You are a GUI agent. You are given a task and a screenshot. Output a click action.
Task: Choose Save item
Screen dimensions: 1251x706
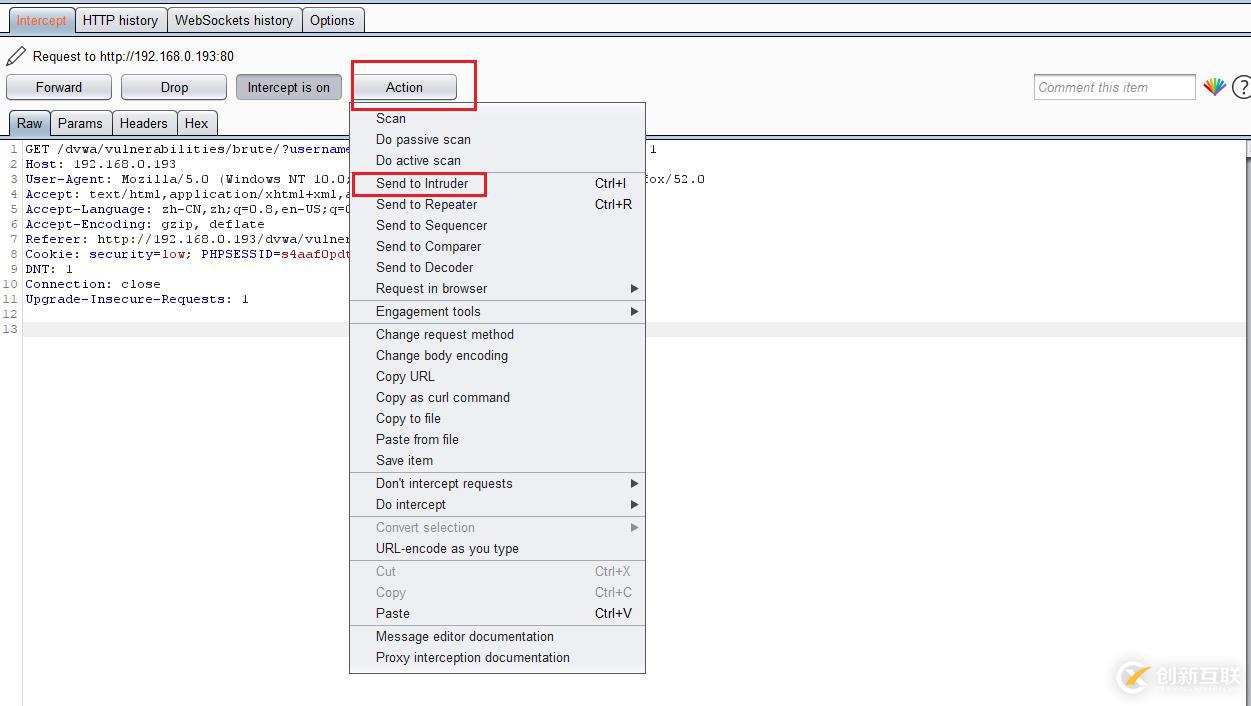click(497, 460)
